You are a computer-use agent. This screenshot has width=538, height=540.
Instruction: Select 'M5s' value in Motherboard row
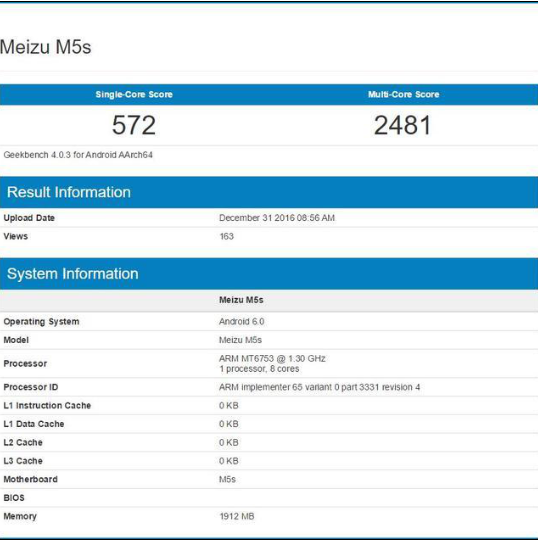(227, 479)
